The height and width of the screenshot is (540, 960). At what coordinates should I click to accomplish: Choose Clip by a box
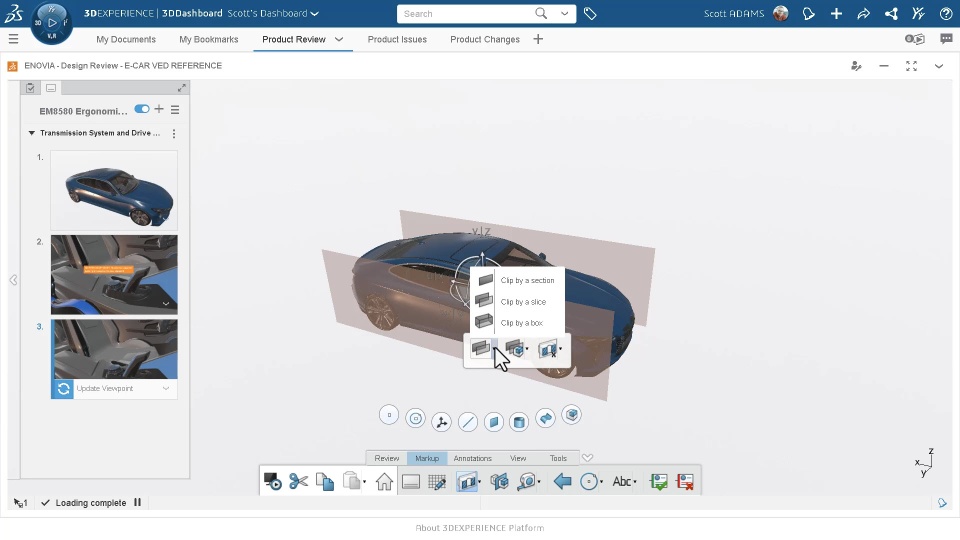[517, 323]
